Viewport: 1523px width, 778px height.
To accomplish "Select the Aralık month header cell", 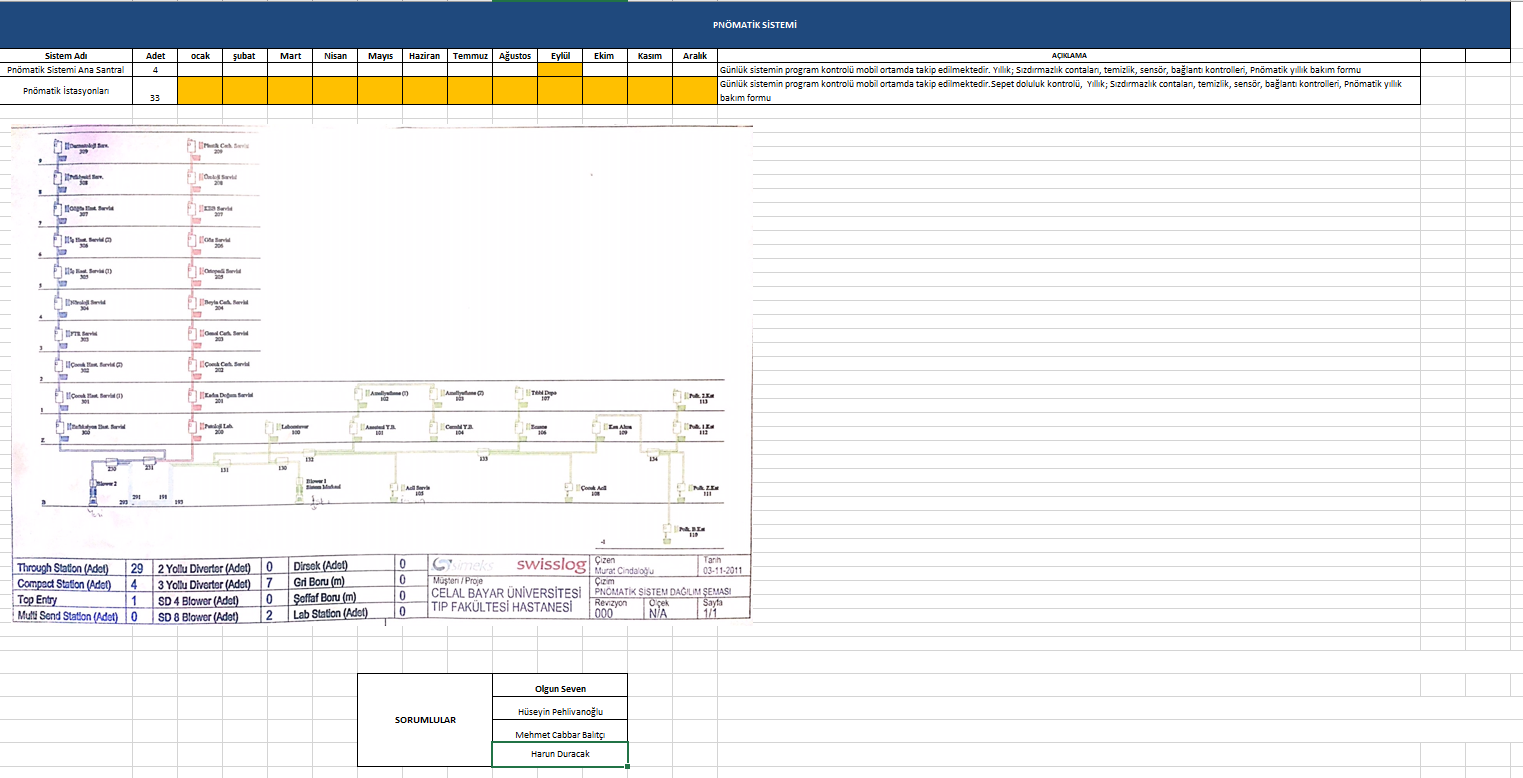I will point(695,56).
